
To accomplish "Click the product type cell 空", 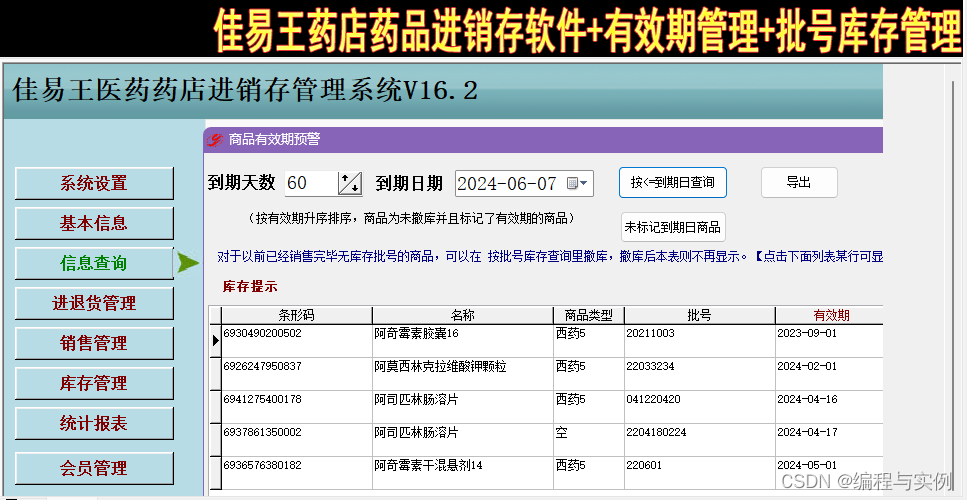I will (589, 440).
